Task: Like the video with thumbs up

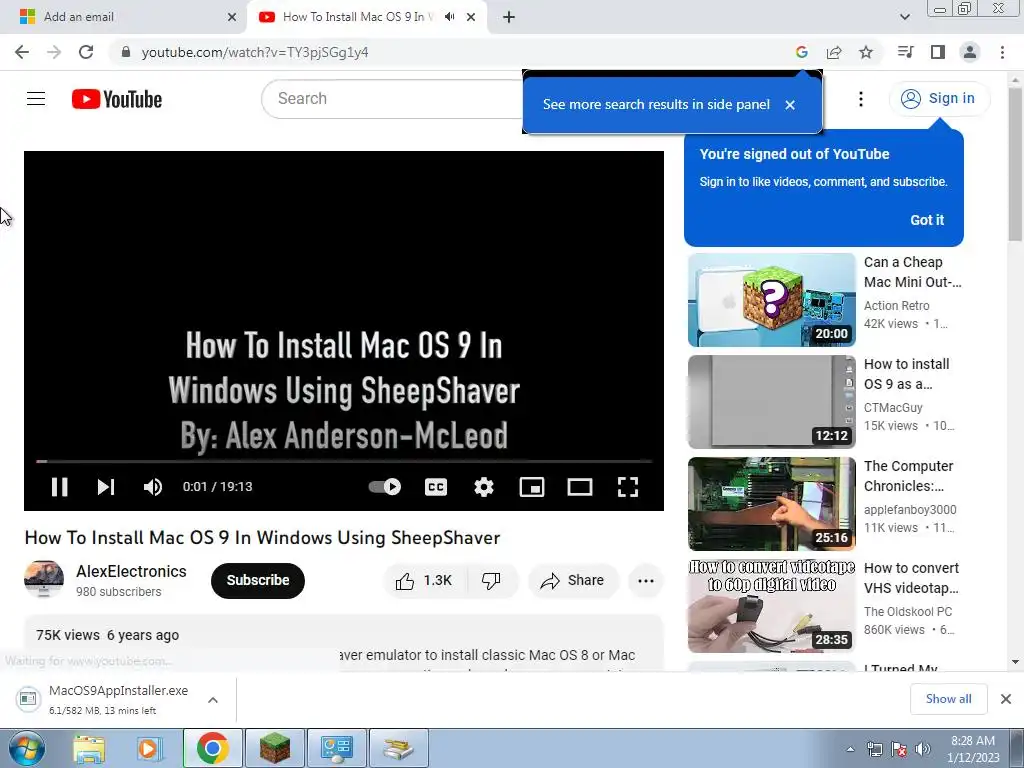Action: (424, 580)
